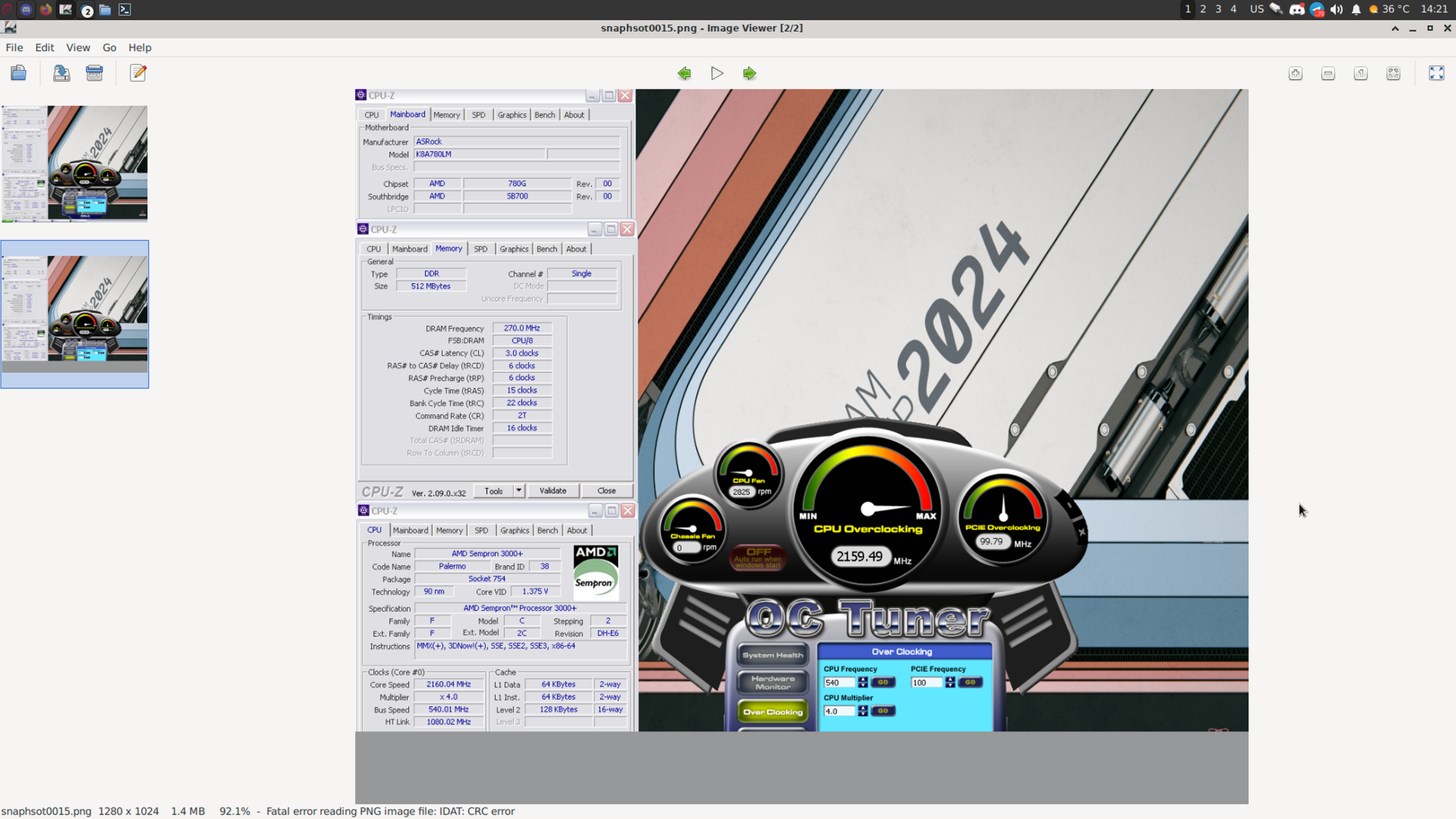
Task: Maximize the Image Viewer window
Action: [x=1429, y=28]
